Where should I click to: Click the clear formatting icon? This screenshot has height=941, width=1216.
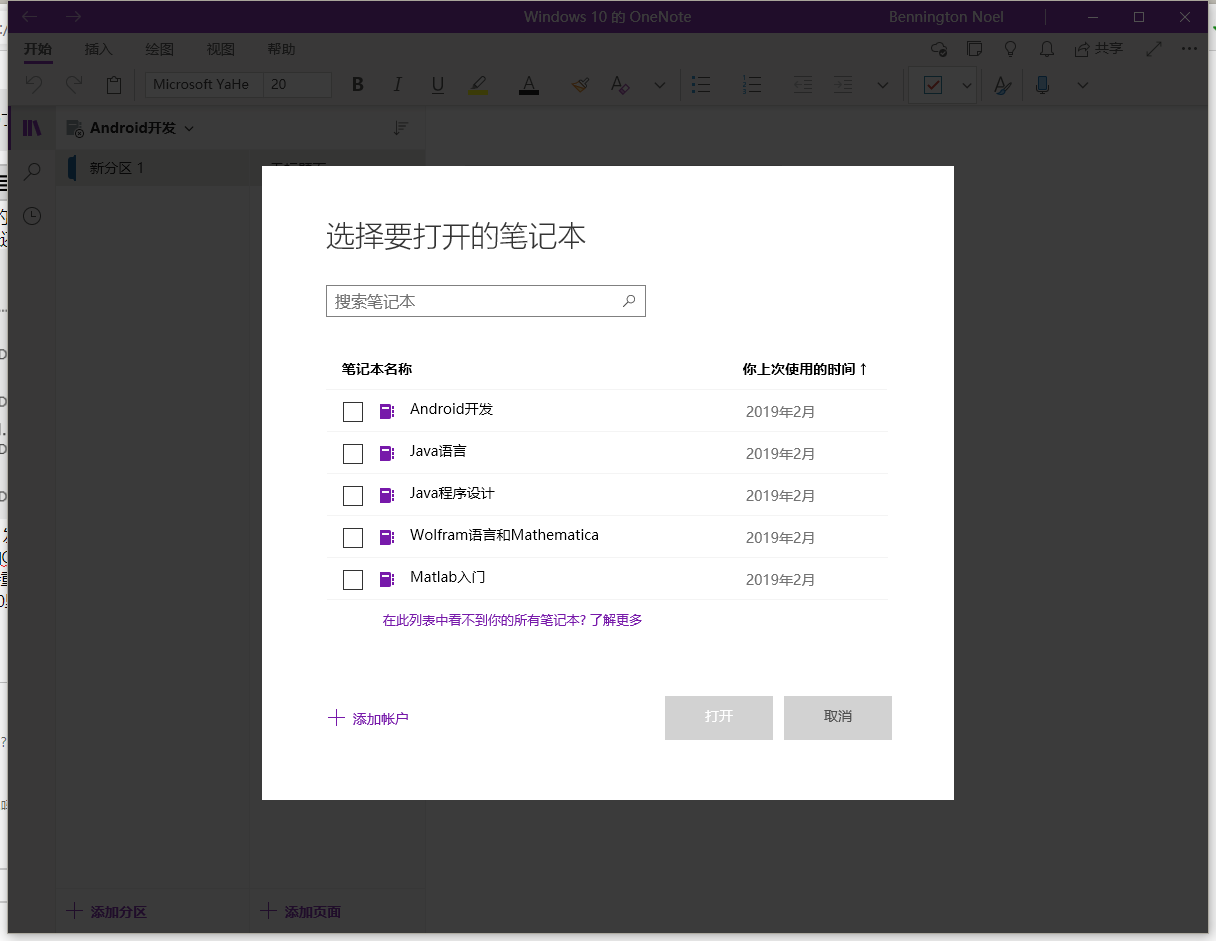[x=620, y=85]
